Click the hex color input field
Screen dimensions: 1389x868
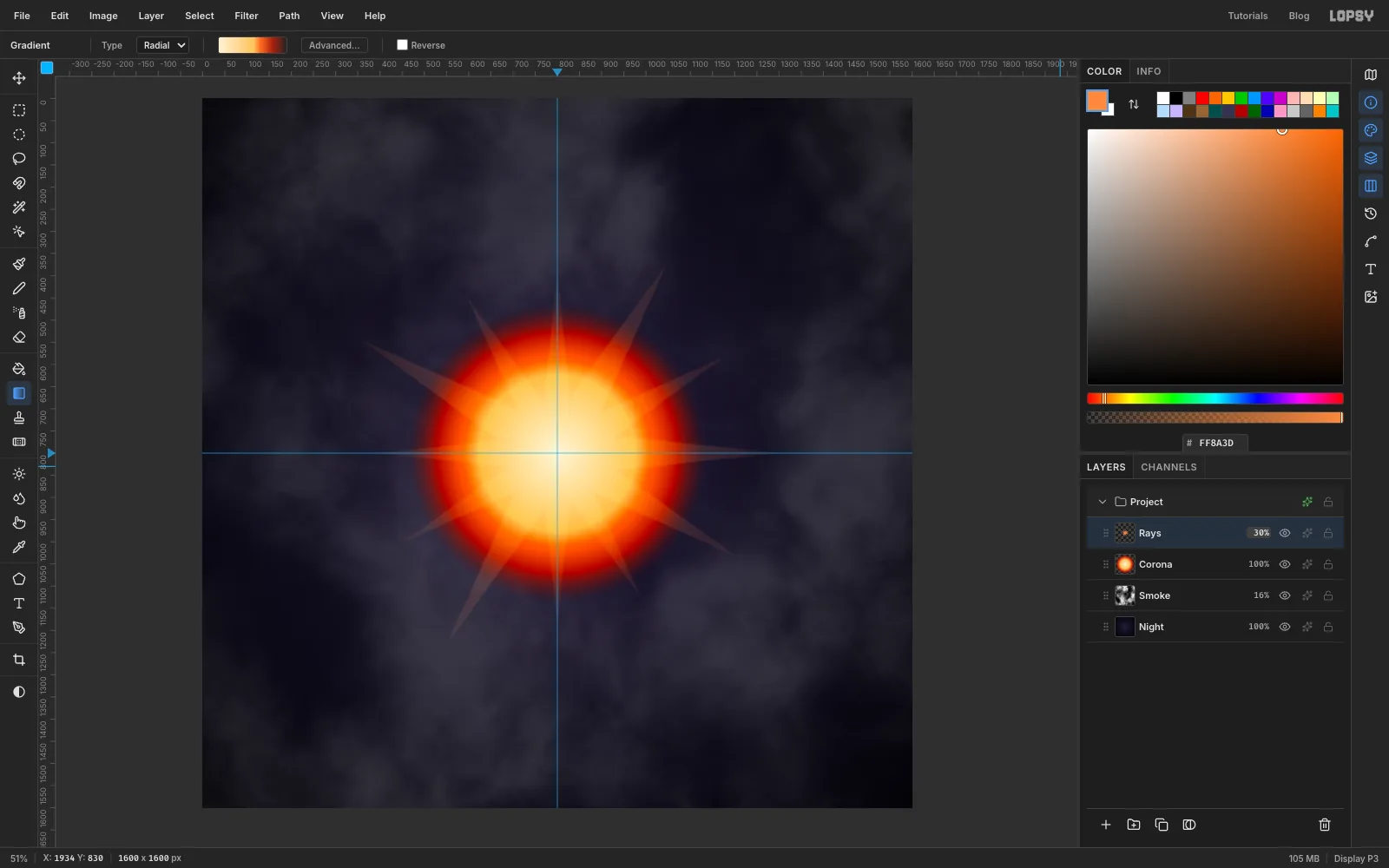tap(1215, 443)
